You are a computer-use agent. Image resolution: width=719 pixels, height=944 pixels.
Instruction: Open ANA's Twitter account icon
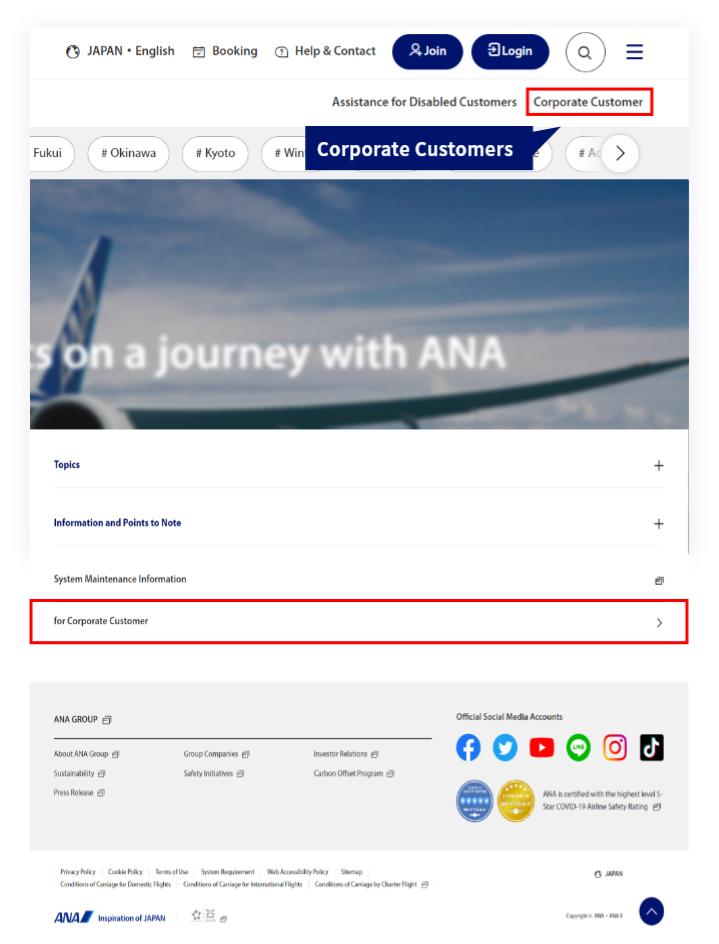pyautogui.click(x=505, y=747)
